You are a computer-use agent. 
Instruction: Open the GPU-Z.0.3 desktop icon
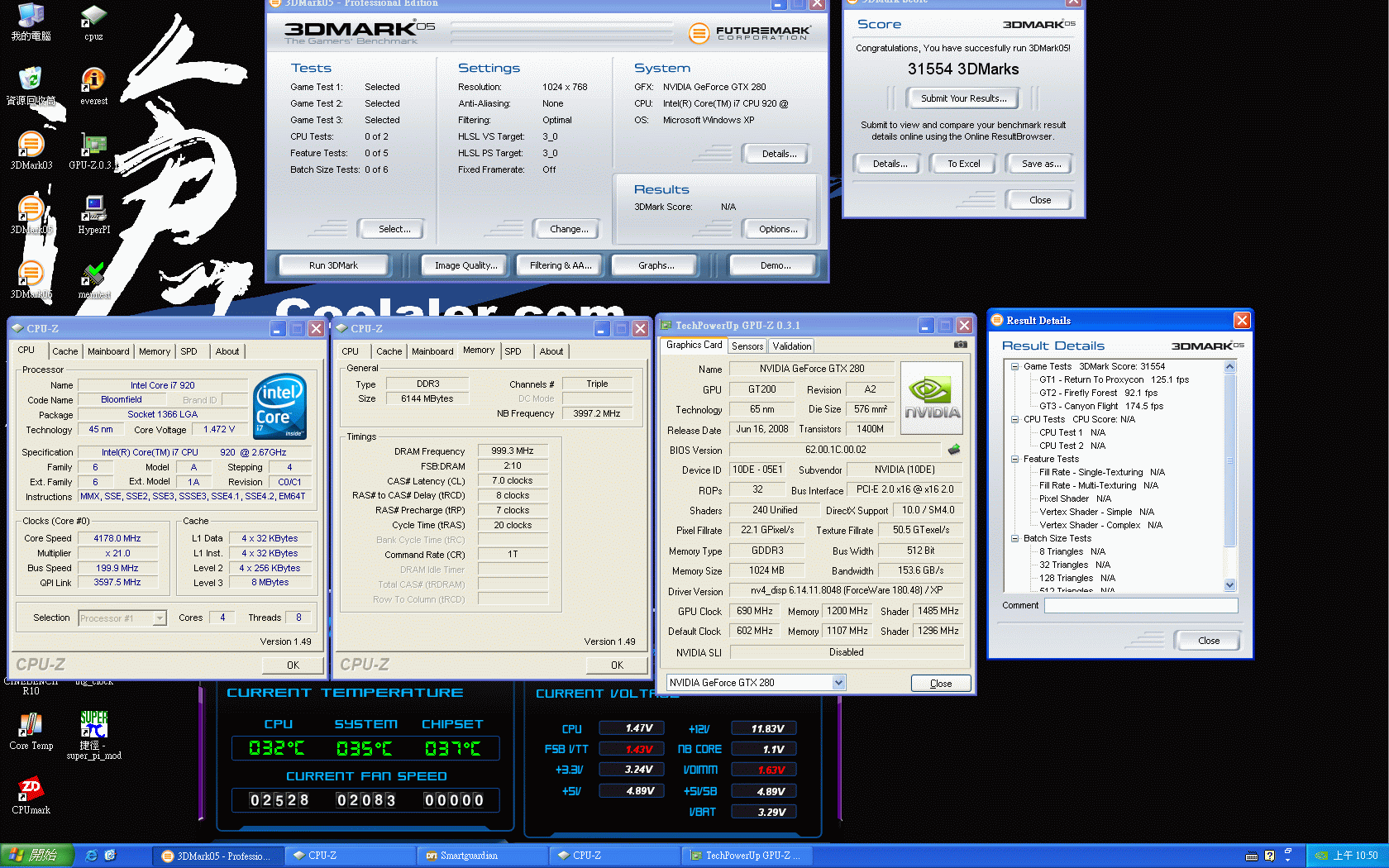(93, 150)
